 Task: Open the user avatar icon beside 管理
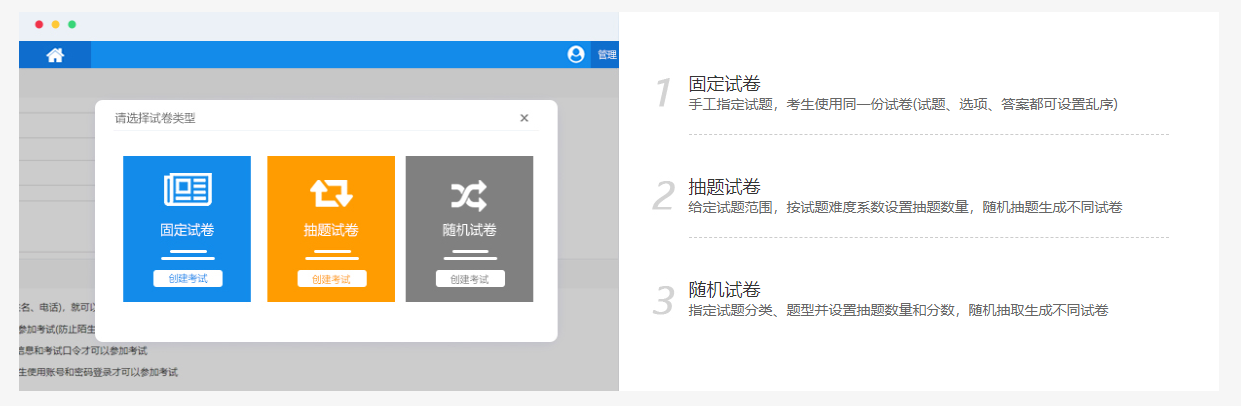pyautogui.click(x=576, y=55)
